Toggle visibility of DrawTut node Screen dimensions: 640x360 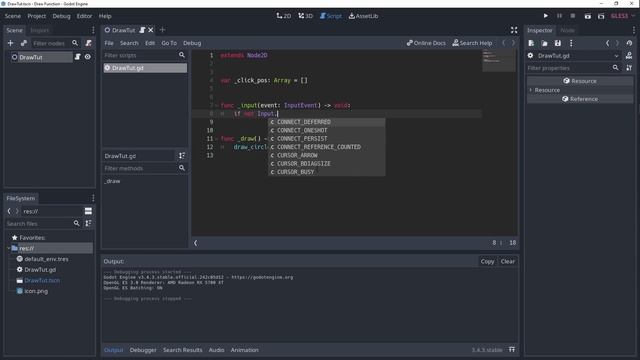88,57
